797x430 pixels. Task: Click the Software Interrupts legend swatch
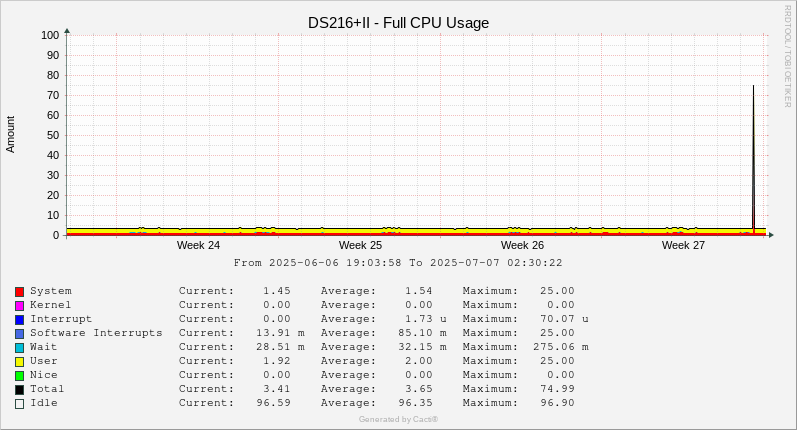19,334
